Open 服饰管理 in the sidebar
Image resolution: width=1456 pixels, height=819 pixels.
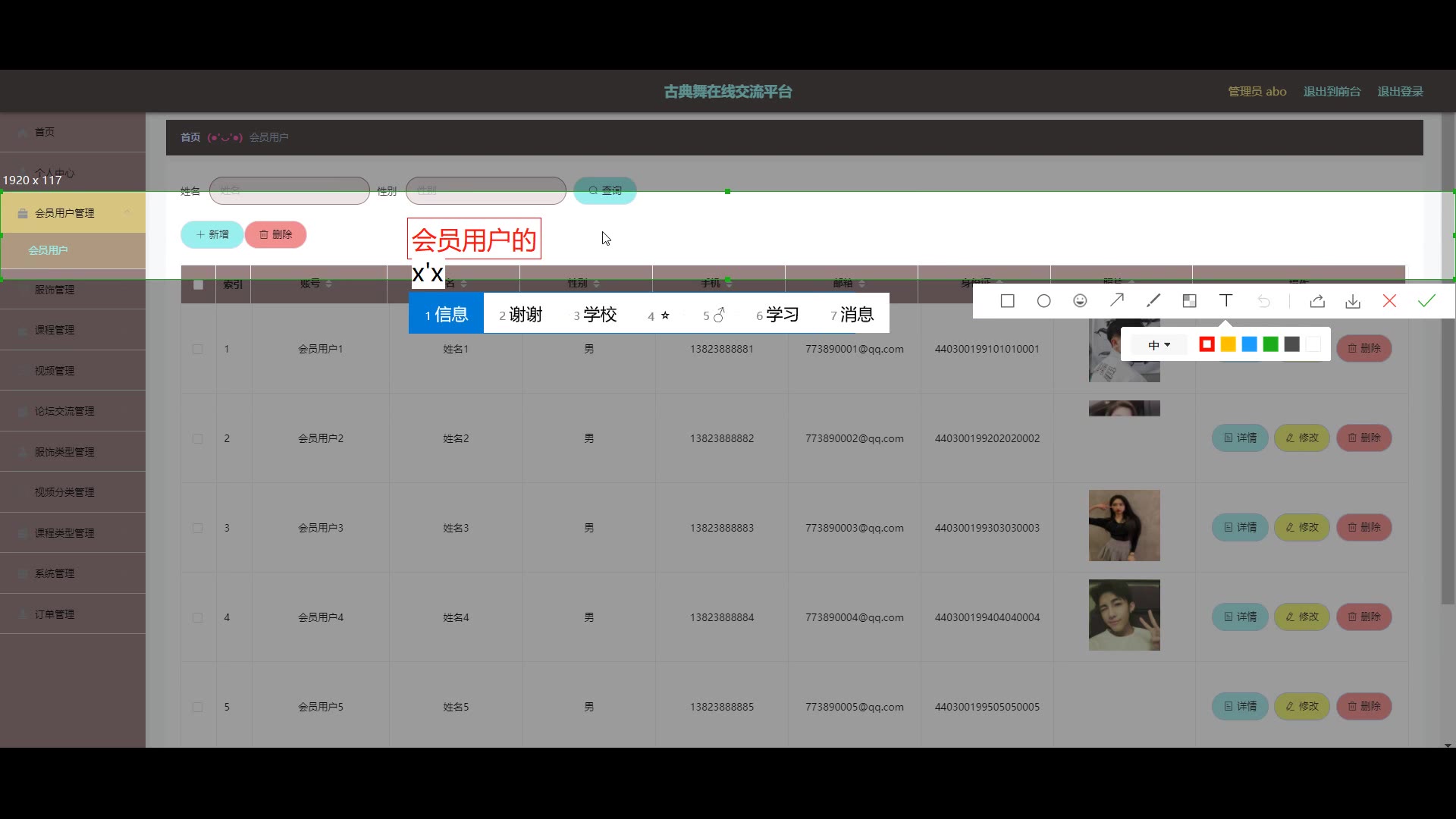click(73, 290)
